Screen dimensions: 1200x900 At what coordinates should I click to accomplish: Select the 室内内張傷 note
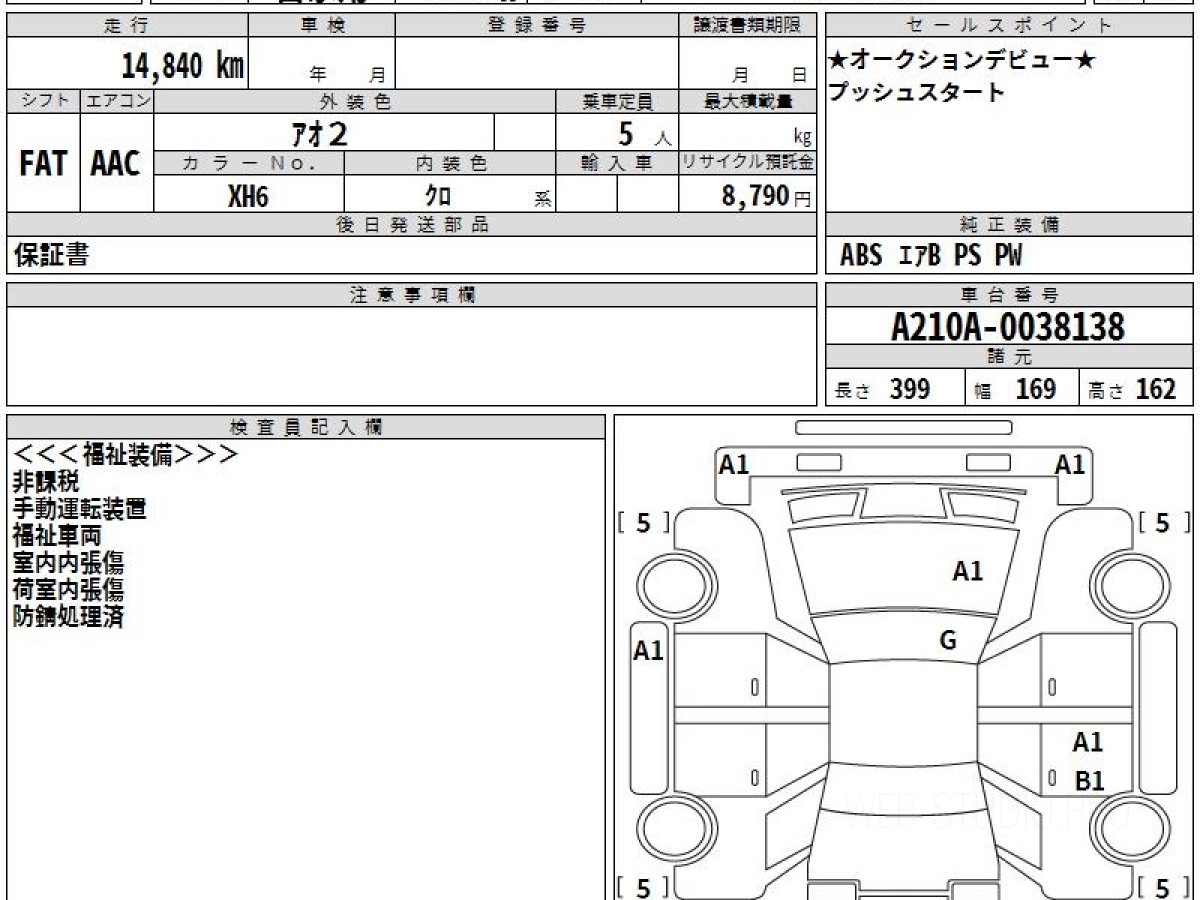click(68, 563)
